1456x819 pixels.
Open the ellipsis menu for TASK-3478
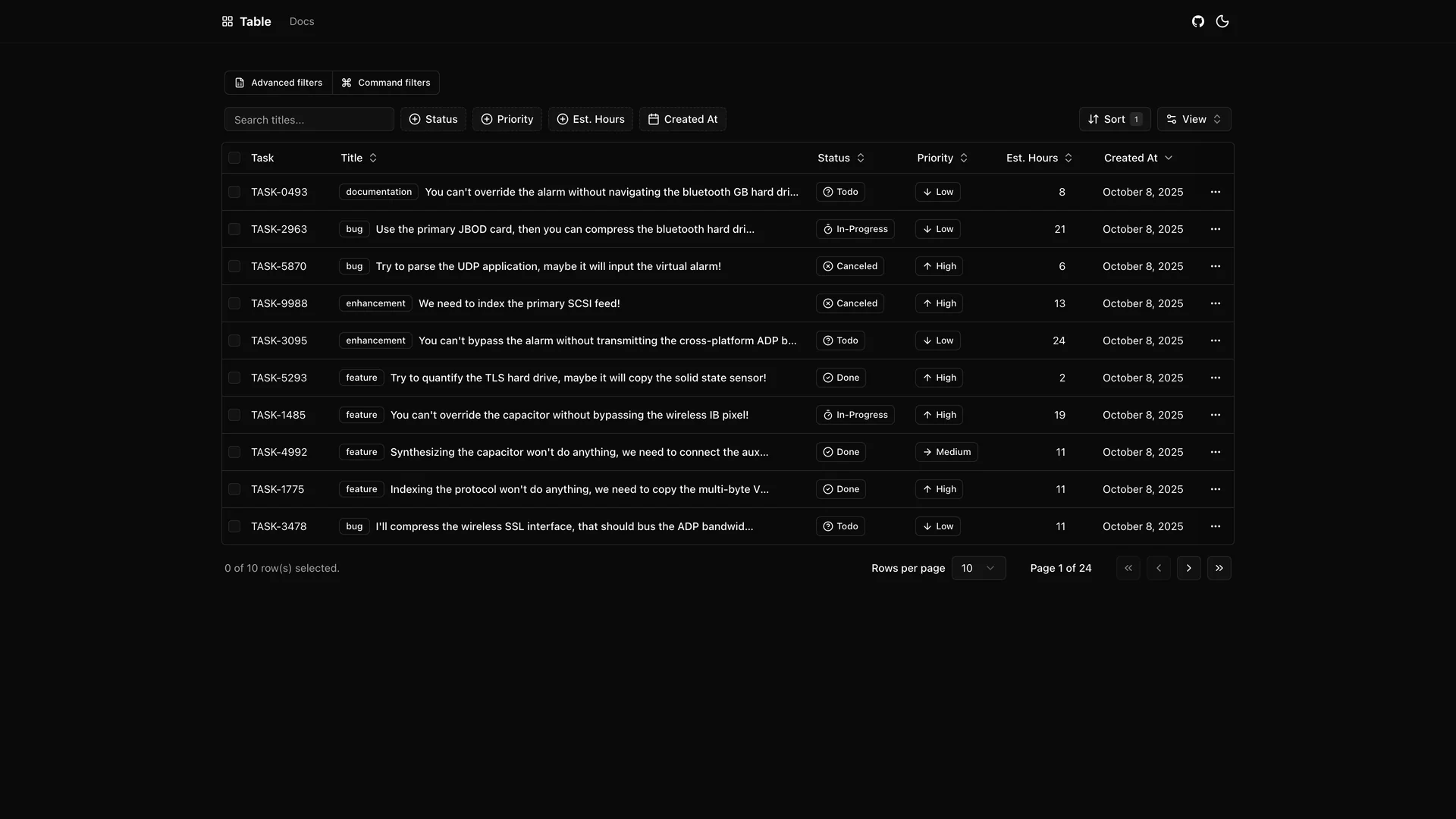point(1216,526)
